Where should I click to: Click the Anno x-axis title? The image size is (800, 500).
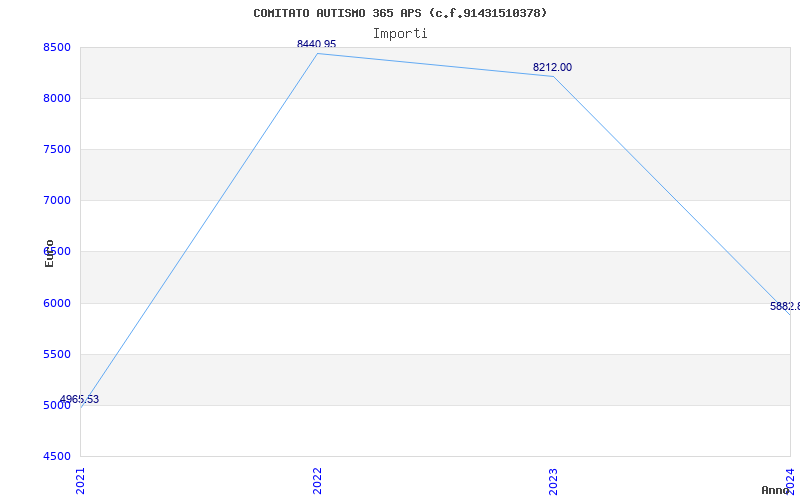pos(775,490)
